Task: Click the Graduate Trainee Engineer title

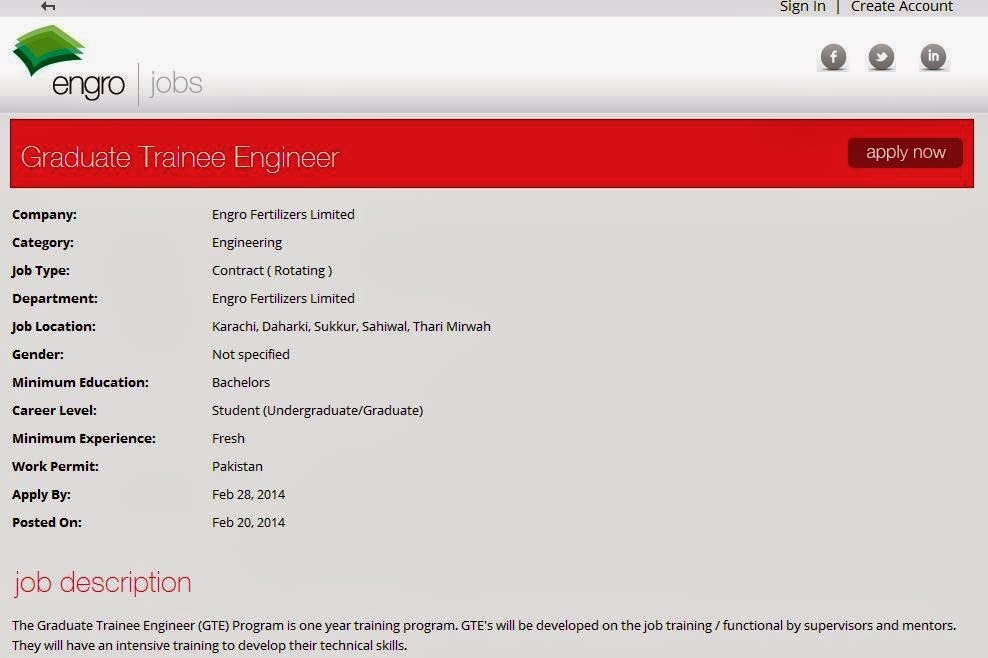Action: [x=180, y=157]
